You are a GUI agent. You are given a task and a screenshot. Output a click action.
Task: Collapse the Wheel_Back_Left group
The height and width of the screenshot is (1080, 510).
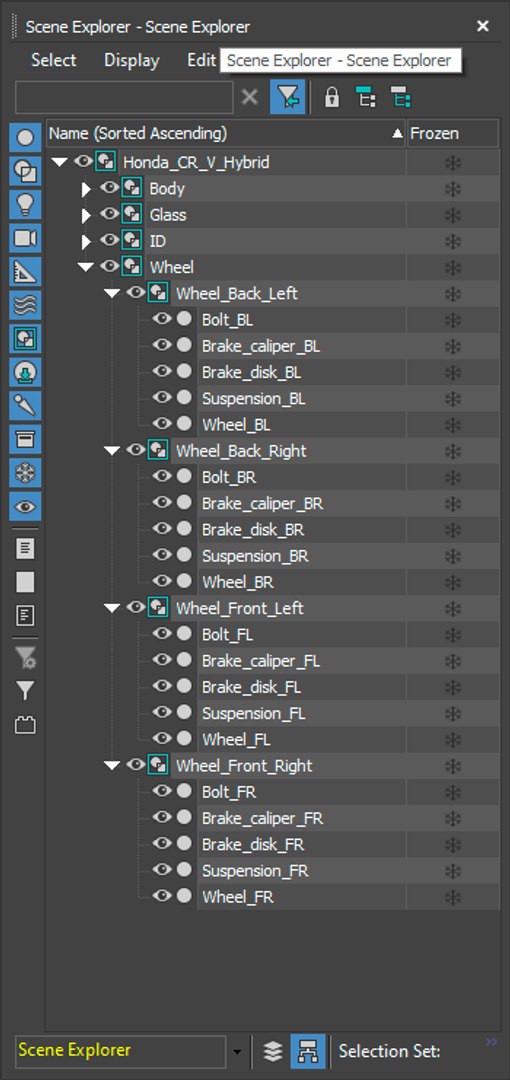(112, 293)
